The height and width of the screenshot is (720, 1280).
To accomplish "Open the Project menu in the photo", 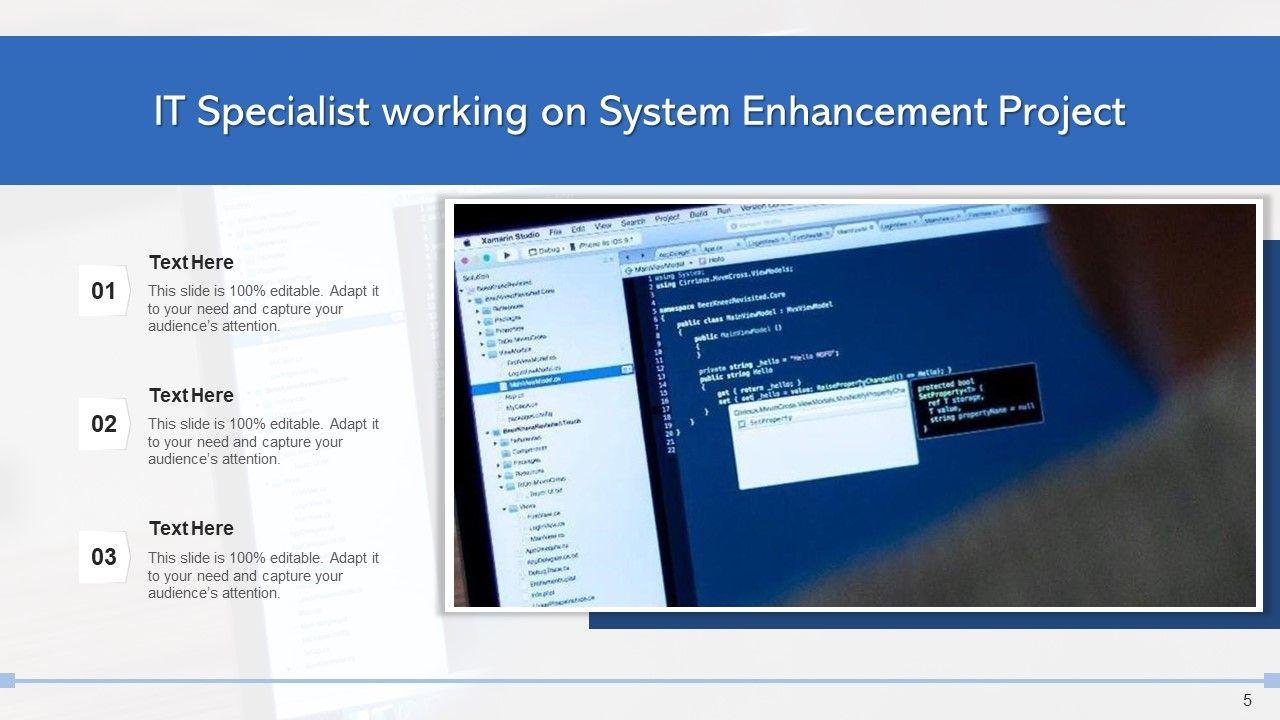I will [x=667, y=218].
